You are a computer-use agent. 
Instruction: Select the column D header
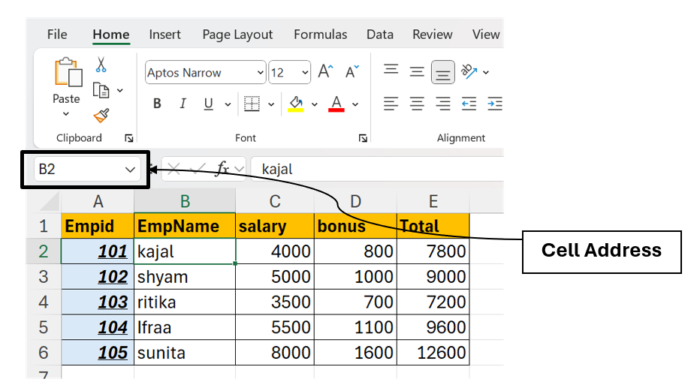355,201
